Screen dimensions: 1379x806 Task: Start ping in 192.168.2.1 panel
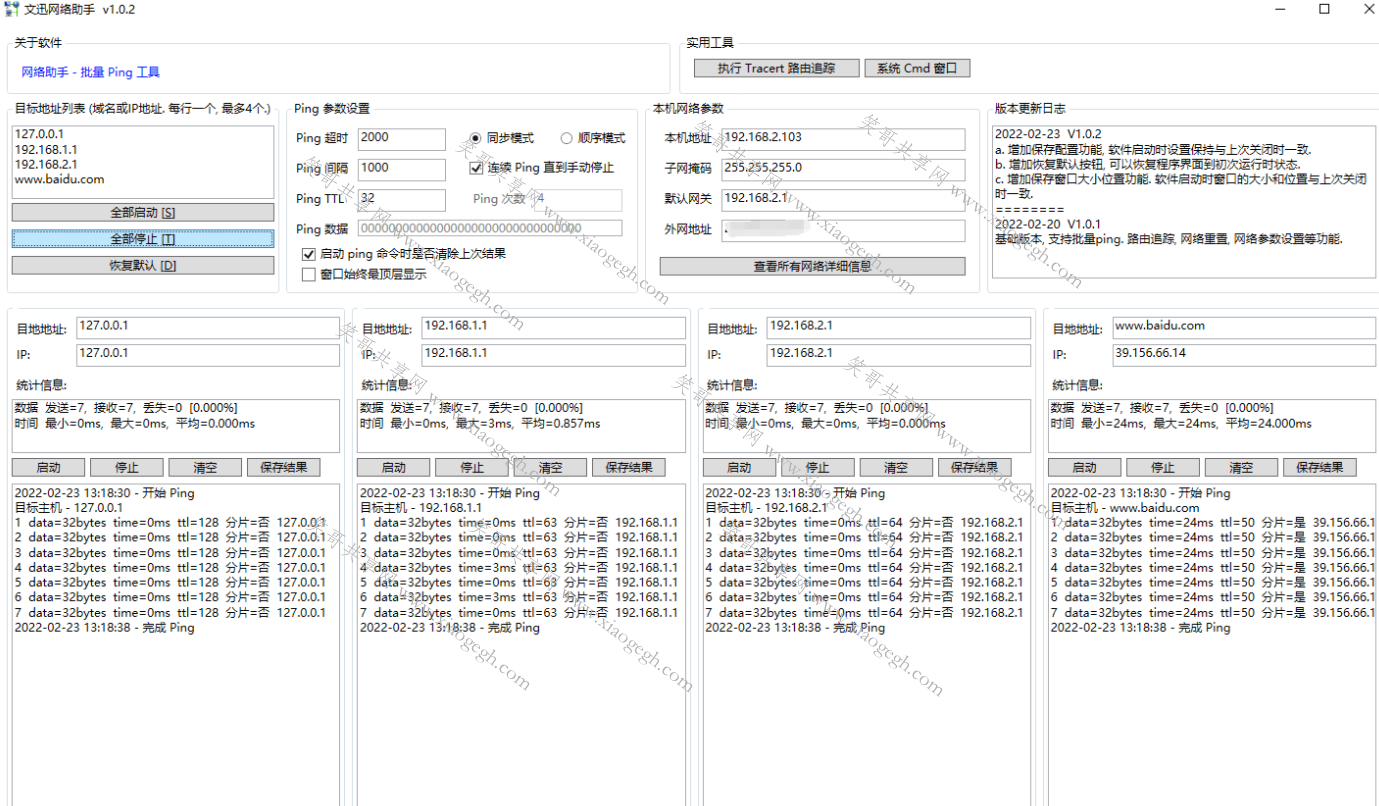(739, 467)
